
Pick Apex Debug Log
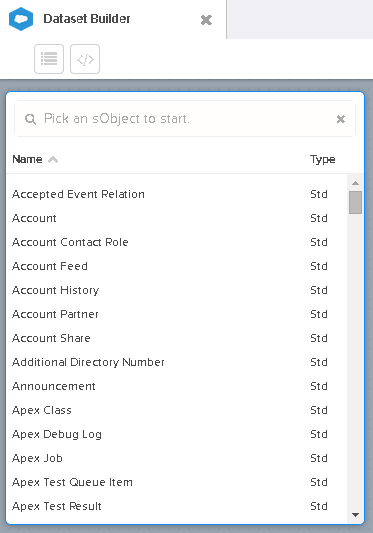click(176, 434)
